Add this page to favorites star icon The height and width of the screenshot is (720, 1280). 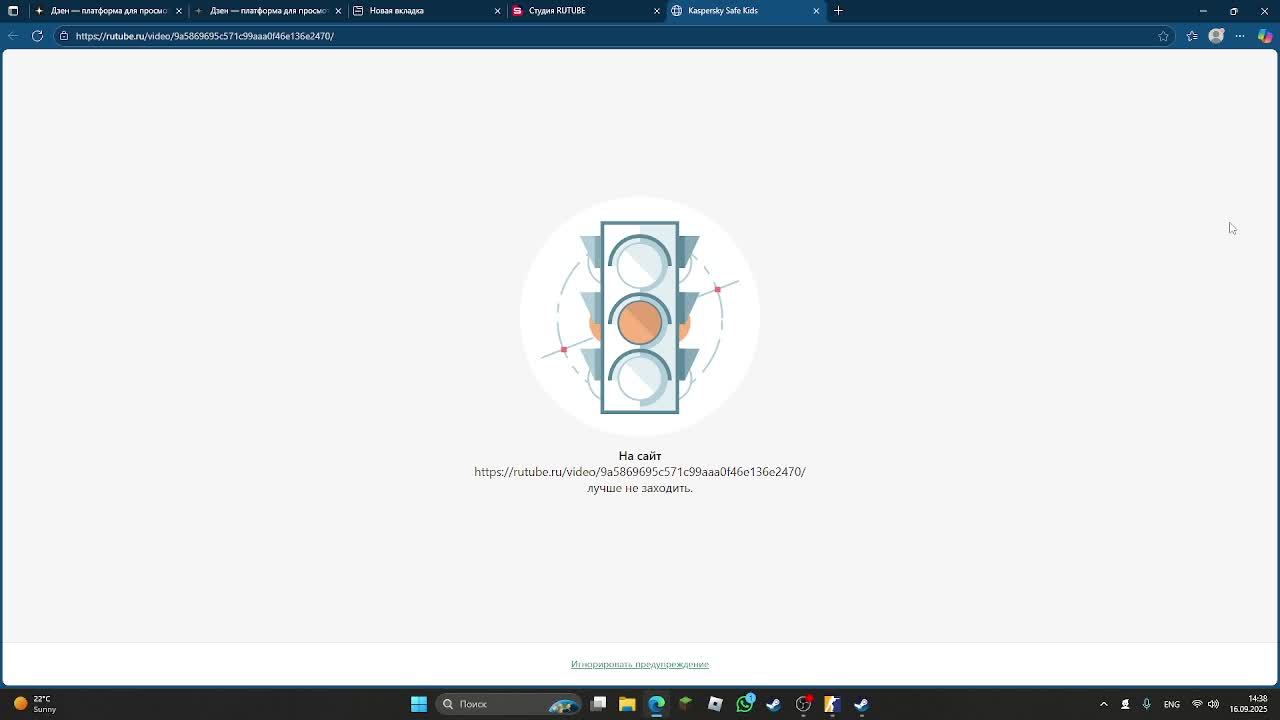click(x=1163, y=36)
